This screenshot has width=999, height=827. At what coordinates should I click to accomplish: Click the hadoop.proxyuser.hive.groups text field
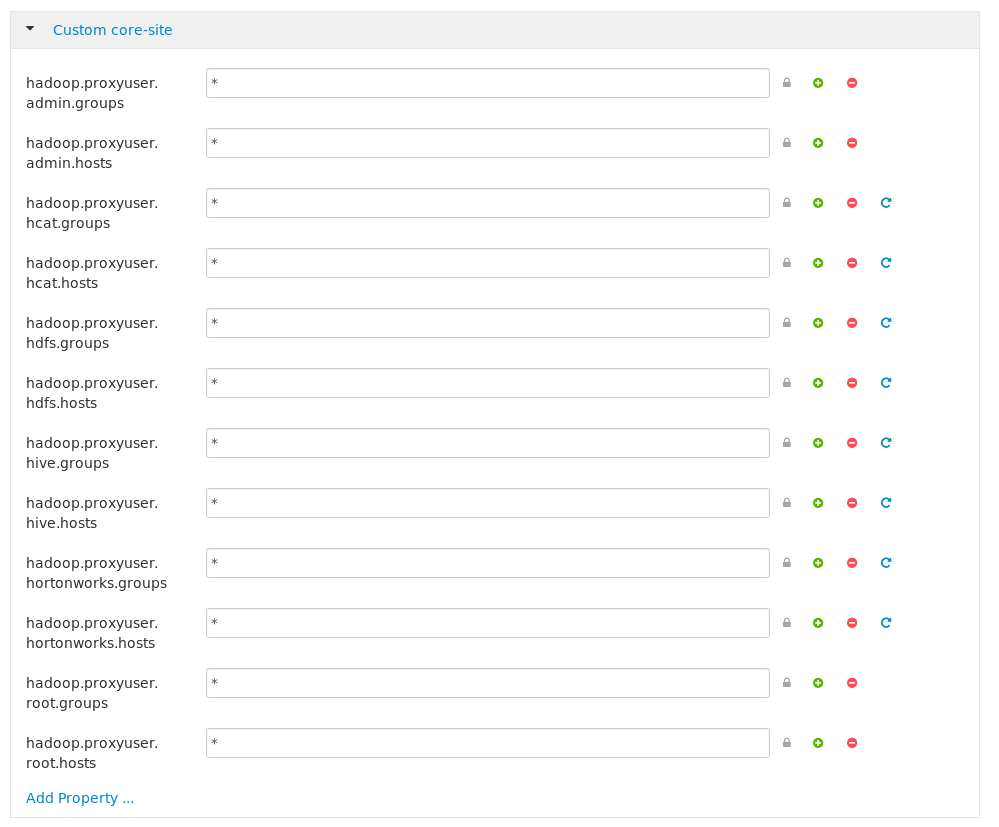(x=488, y=443)
